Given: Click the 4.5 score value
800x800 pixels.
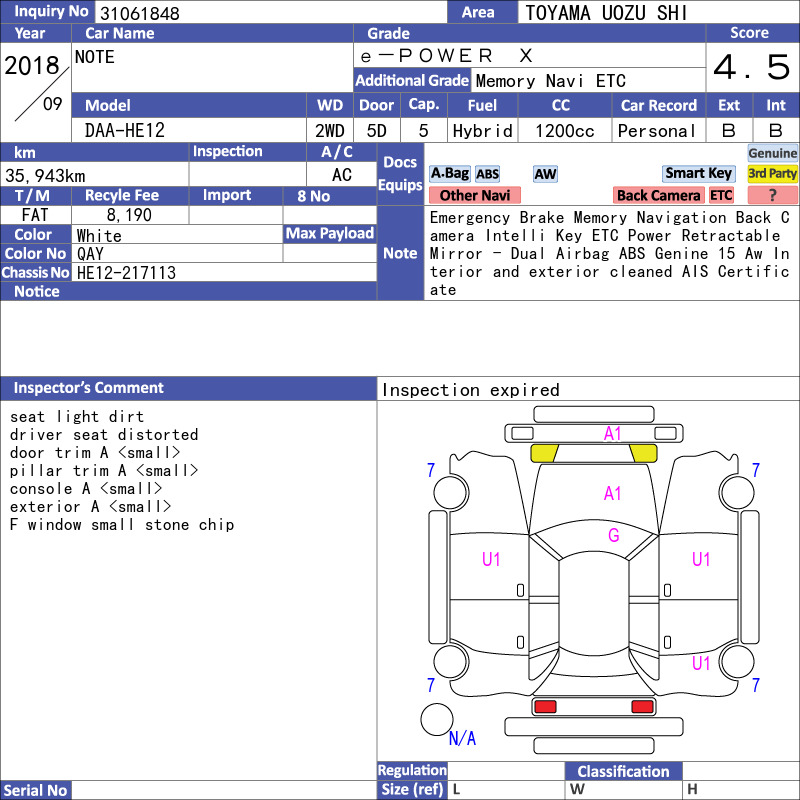Looking at the screenshot, I should [x=752, y=67].
